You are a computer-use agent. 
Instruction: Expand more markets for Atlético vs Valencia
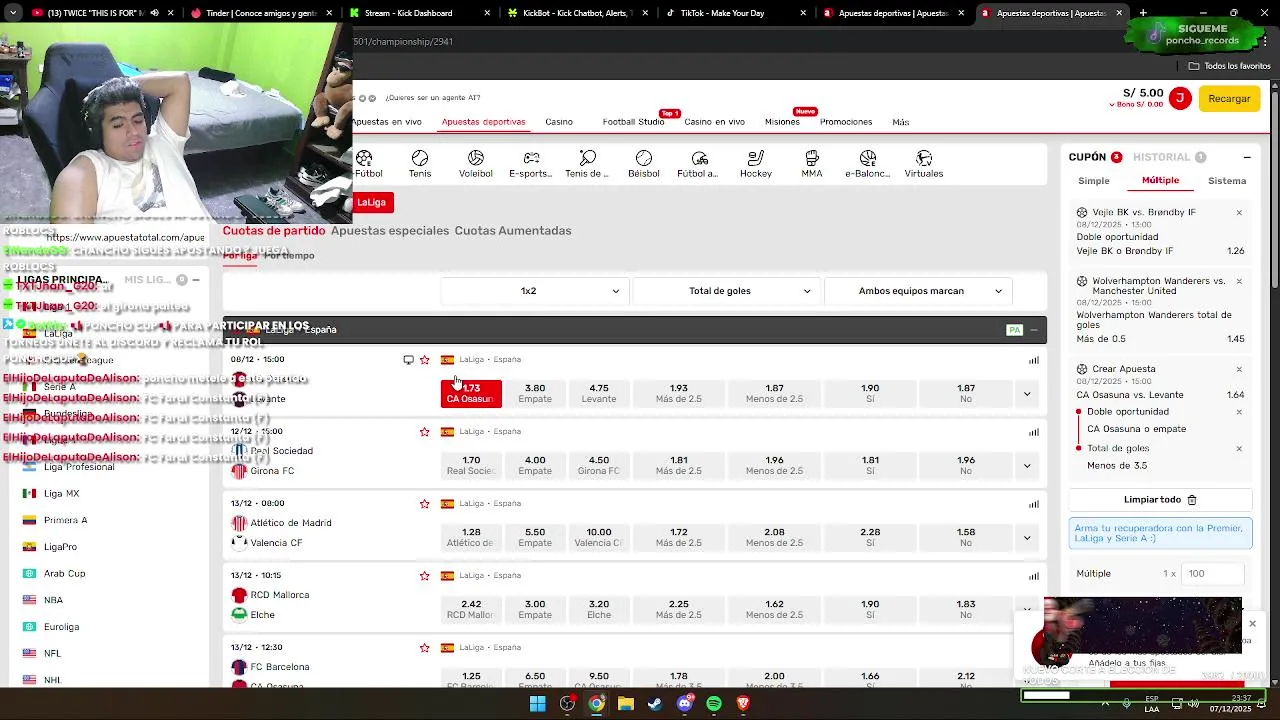coord(1027,538)
